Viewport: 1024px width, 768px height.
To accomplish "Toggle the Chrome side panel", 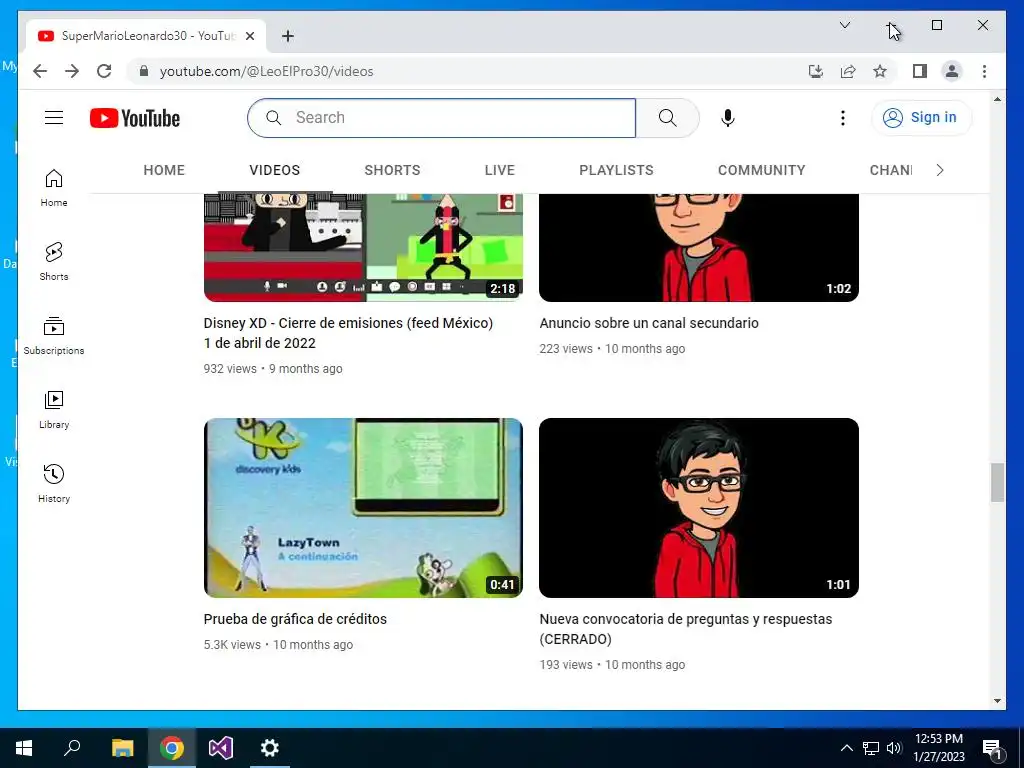I will click(x=920, y=71).
